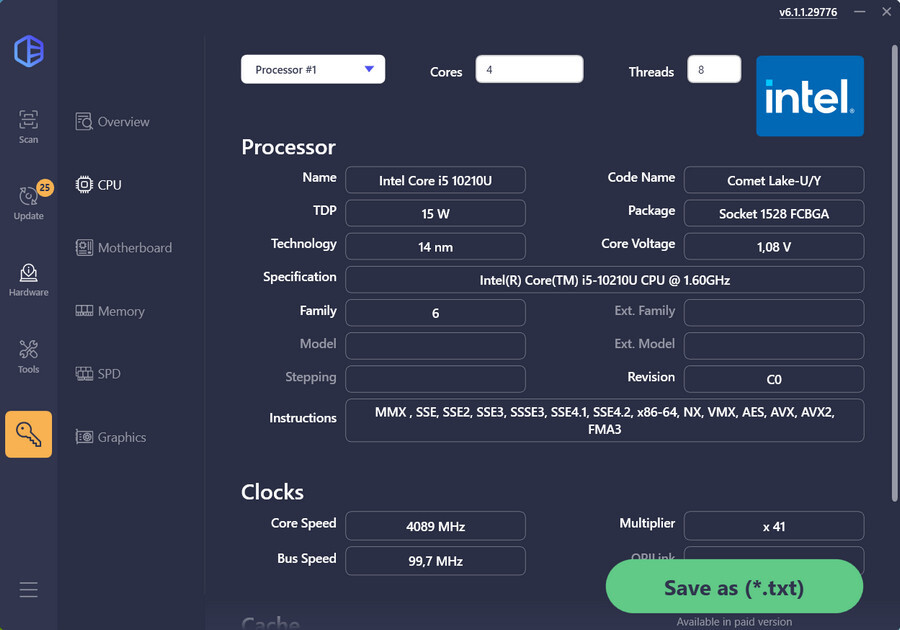The width and height of the screenshot is (900, 630).
Task: Click the version number v6.1.1.29776 link
Action: (x=808, y=12)
